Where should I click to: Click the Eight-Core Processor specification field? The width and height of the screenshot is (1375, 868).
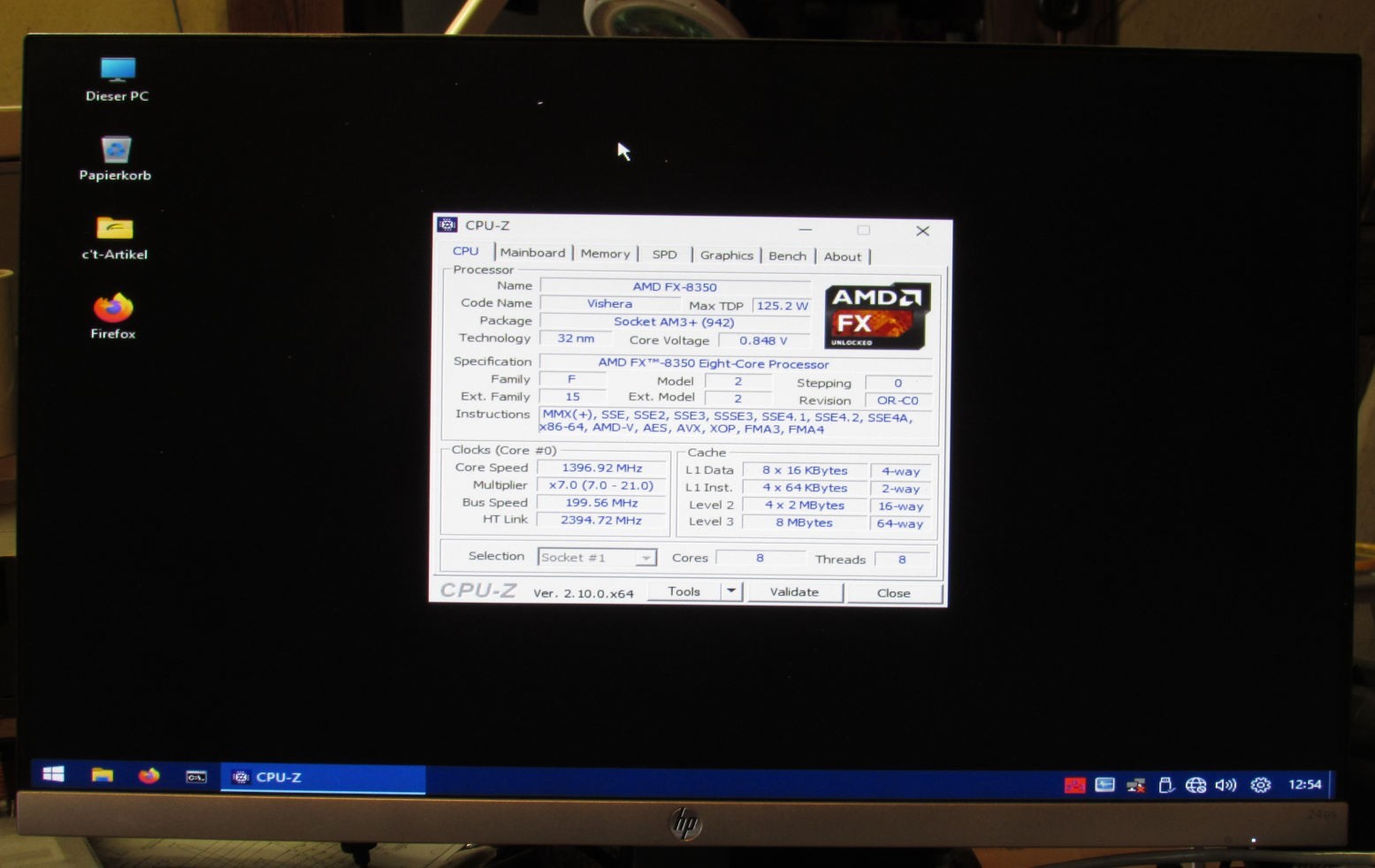736,363
